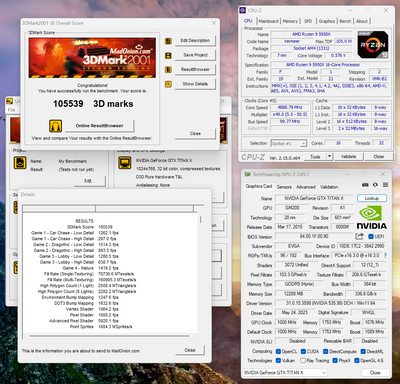Expand the CPU-Z Tools dropdown arrow

pos(329,156)
